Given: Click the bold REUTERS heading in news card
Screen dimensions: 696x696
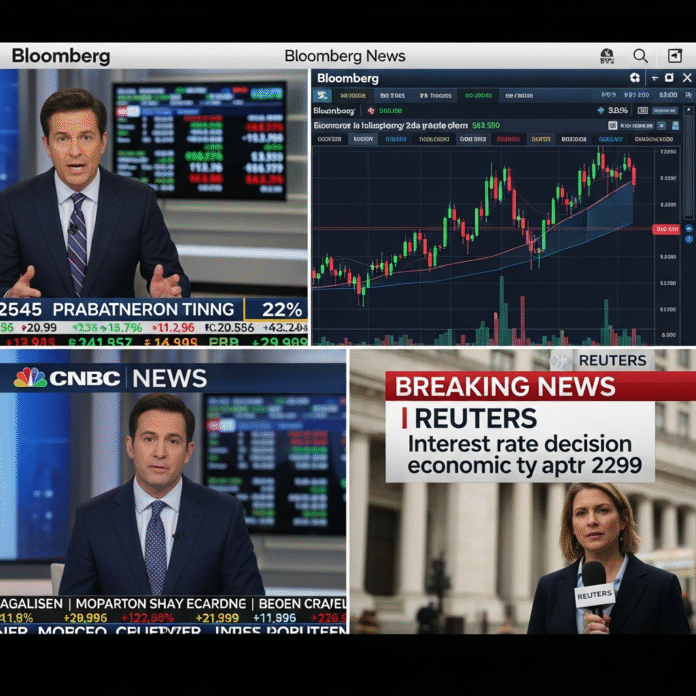Looking at the screenshot, I should [475, 418].
